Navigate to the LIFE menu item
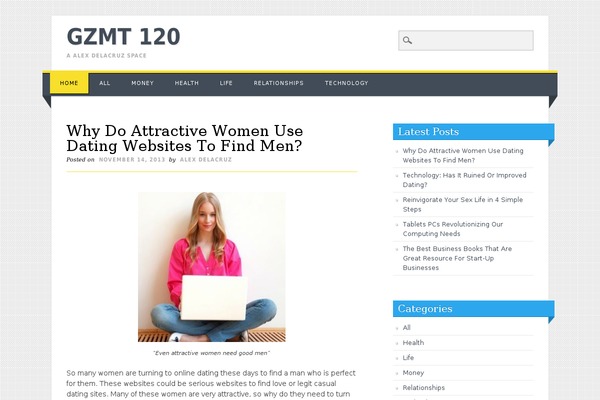 tap(226, 83)
